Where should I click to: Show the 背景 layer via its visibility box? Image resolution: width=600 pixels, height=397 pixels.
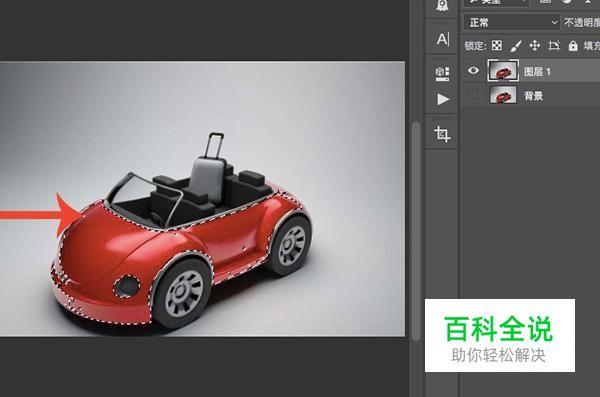point(473,95)
